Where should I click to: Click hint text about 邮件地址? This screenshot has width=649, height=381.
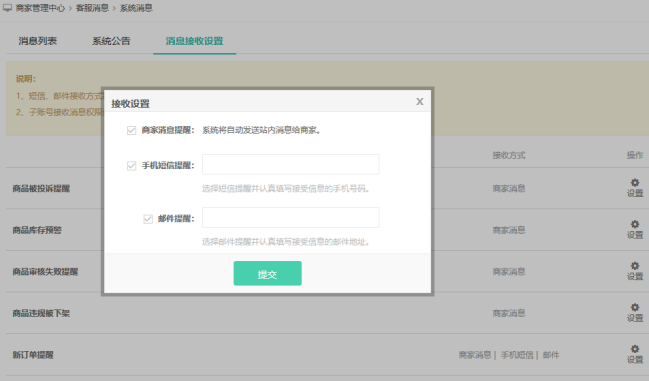pos(286,242)
